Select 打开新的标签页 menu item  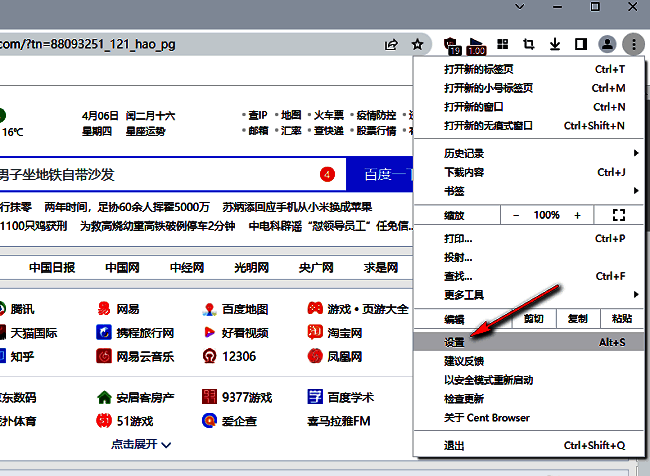point(529,69)
